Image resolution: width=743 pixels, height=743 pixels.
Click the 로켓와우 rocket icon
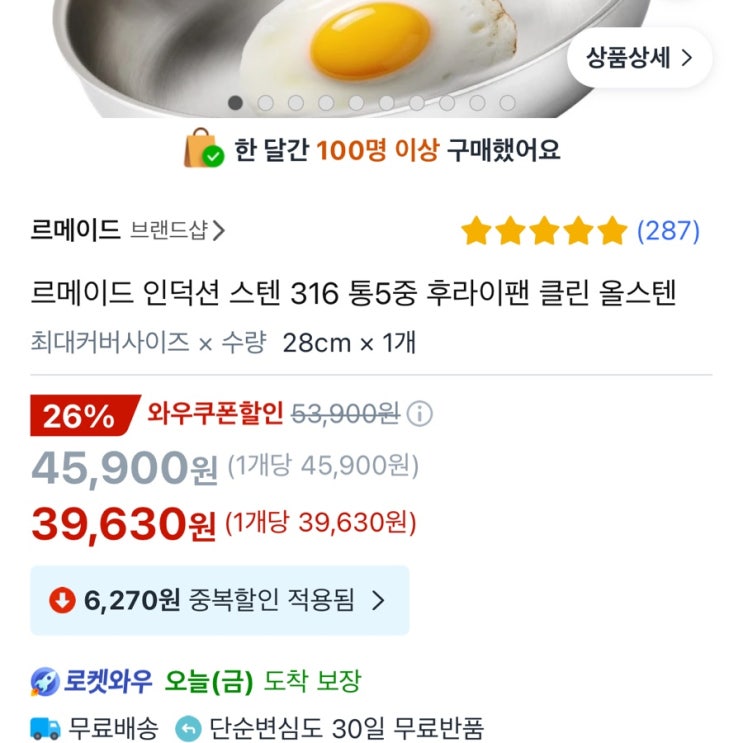[46, 683]
